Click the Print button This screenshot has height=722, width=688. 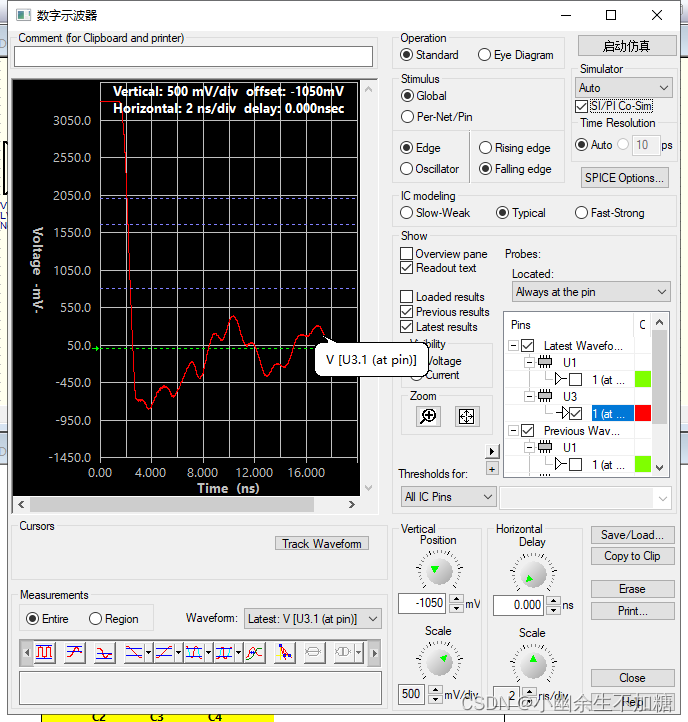633,611
